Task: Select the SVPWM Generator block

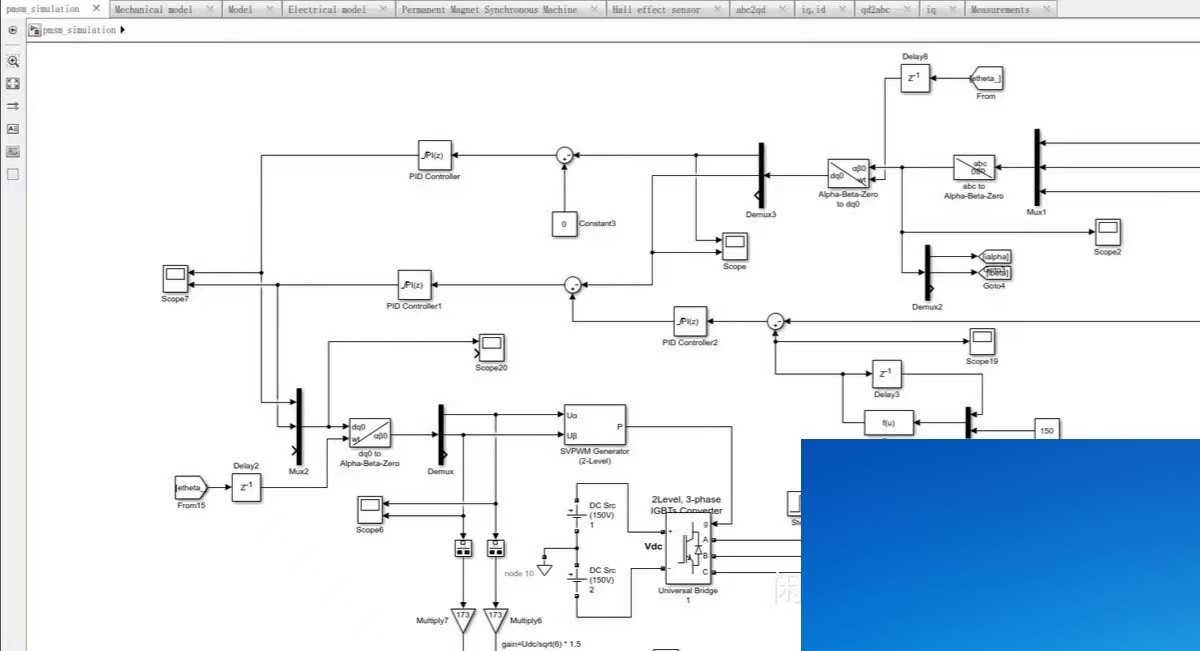Action: [594, 426]
